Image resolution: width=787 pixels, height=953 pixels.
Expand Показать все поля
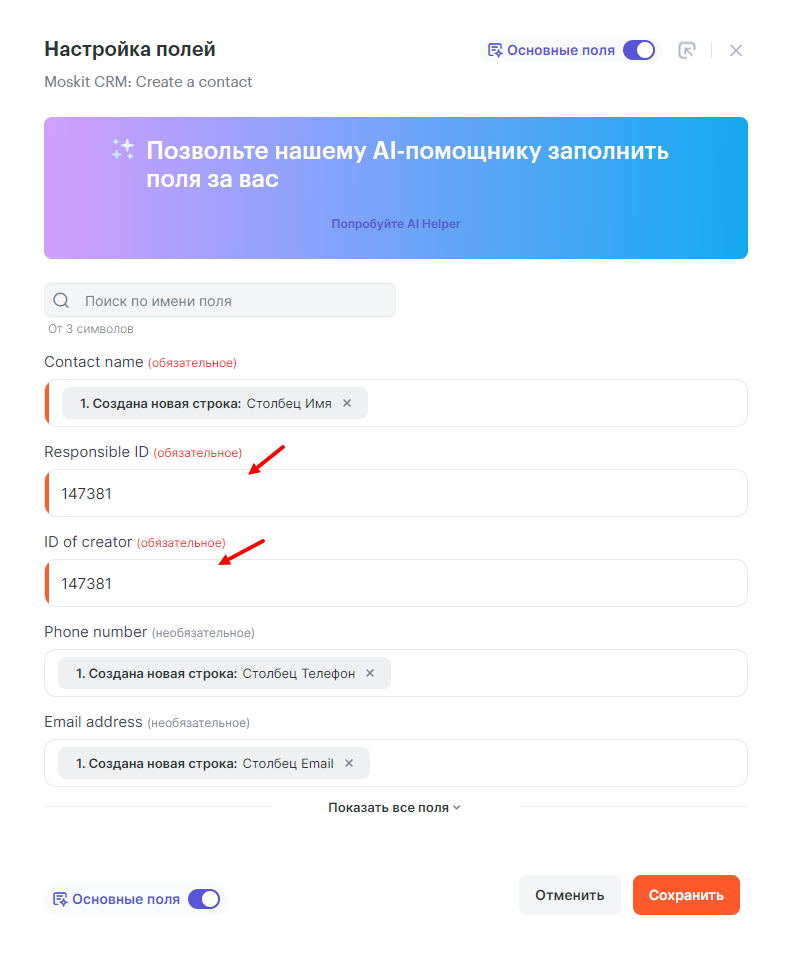click(394, 807)
